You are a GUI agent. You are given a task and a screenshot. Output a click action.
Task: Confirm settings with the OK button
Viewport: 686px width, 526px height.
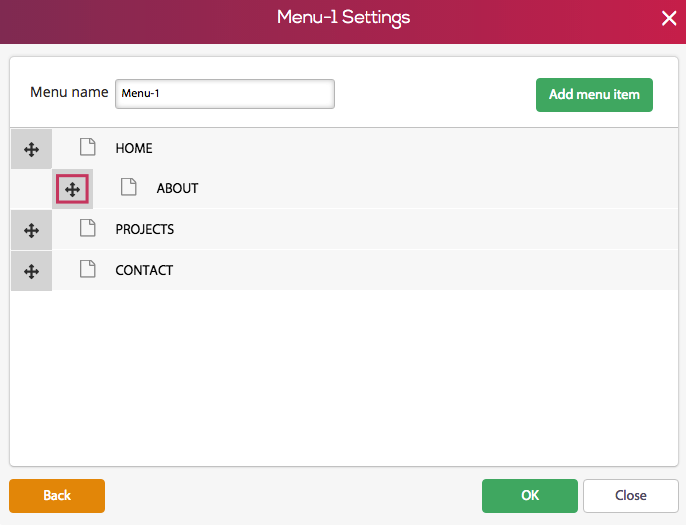point(530,496)
